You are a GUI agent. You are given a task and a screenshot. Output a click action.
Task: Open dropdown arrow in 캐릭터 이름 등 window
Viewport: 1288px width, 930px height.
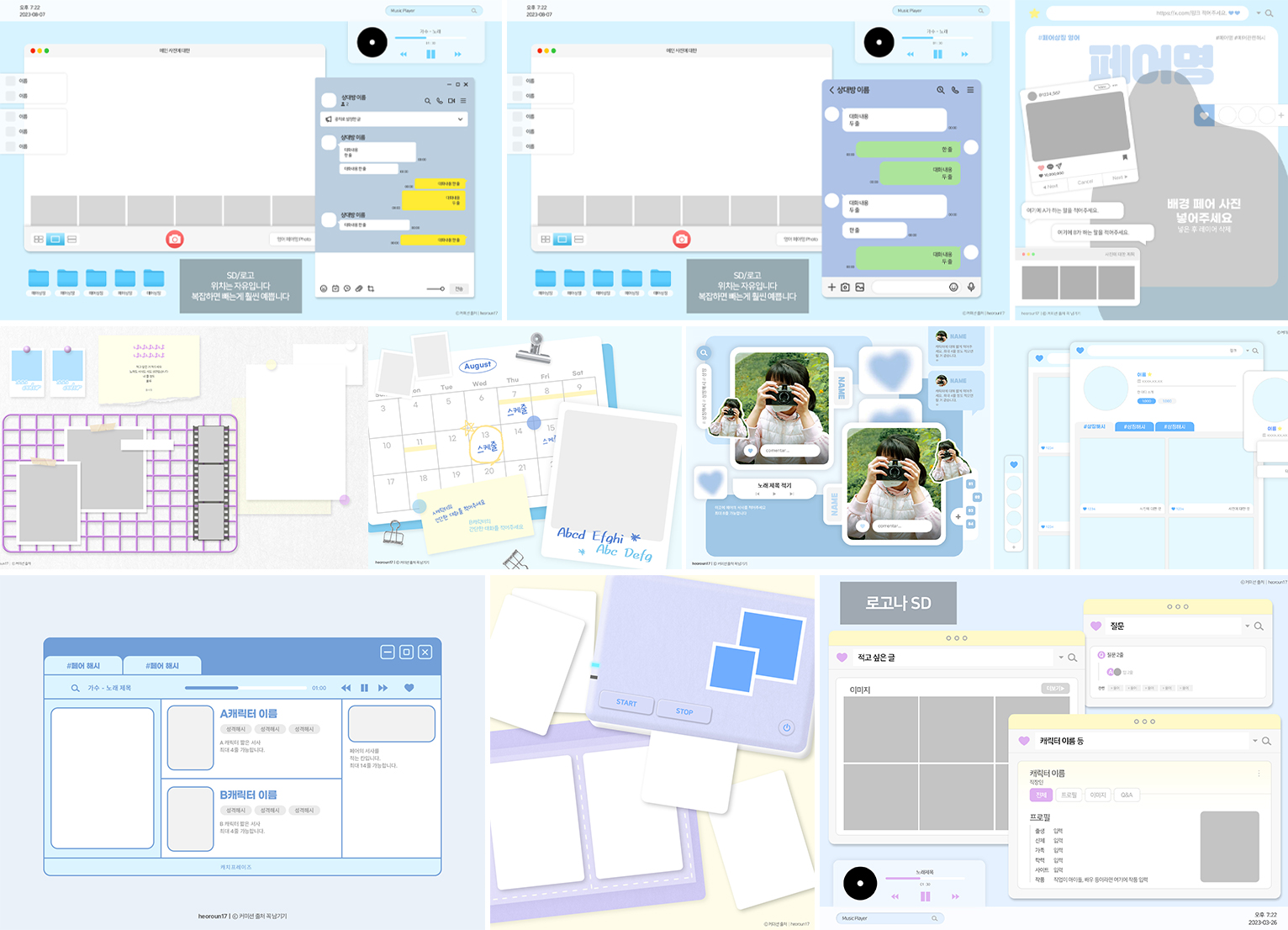1255,741
